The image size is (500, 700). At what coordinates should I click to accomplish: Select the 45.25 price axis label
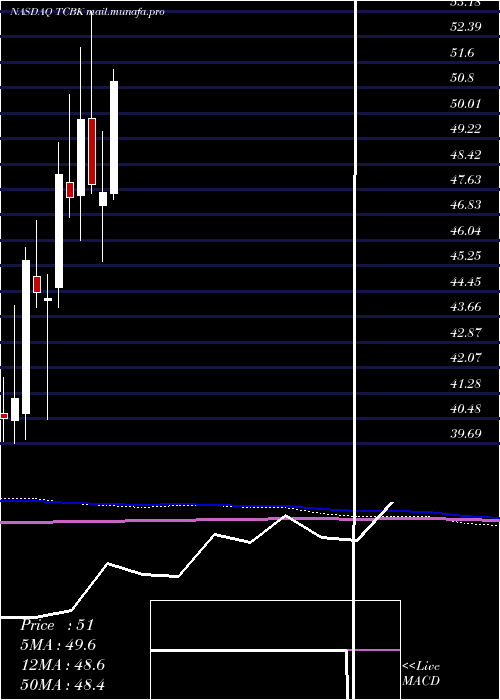(466, 256)
